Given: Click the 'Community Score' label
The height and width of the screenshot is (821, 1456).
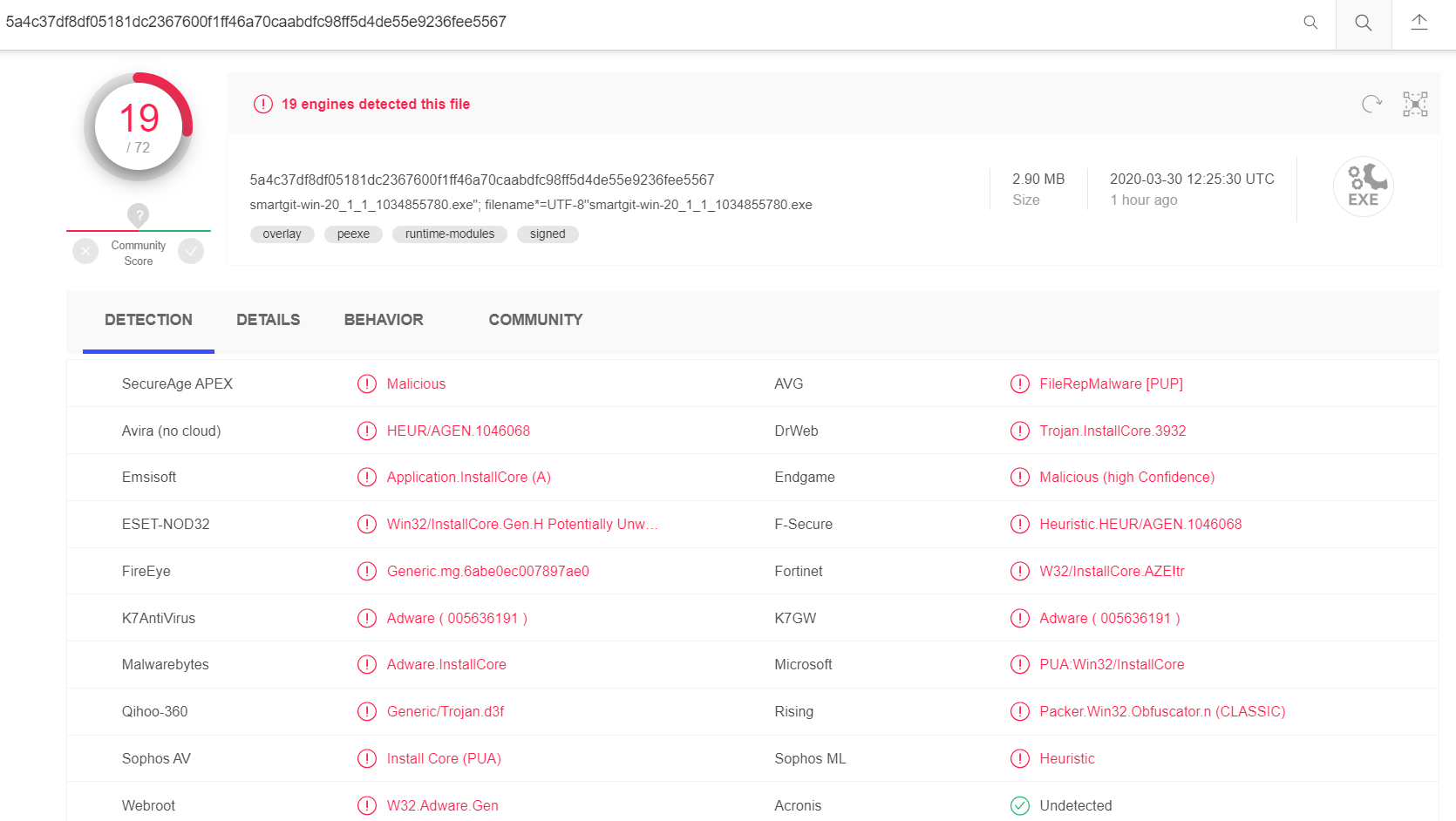Looking at the screenshot, I should [138, 253].
